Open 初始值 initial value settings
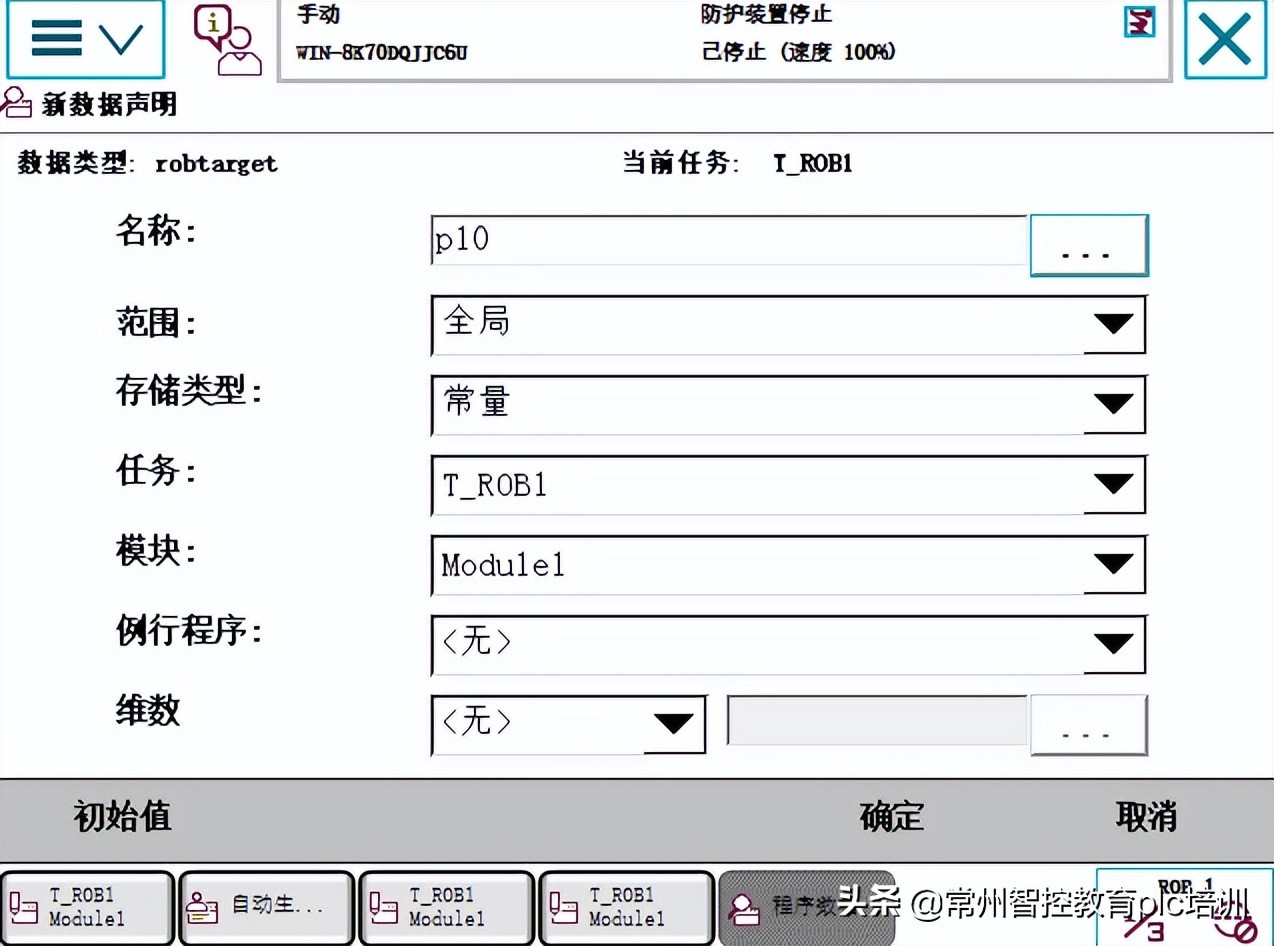Viewport: 1274px width, 946px height. pos(122,817)
